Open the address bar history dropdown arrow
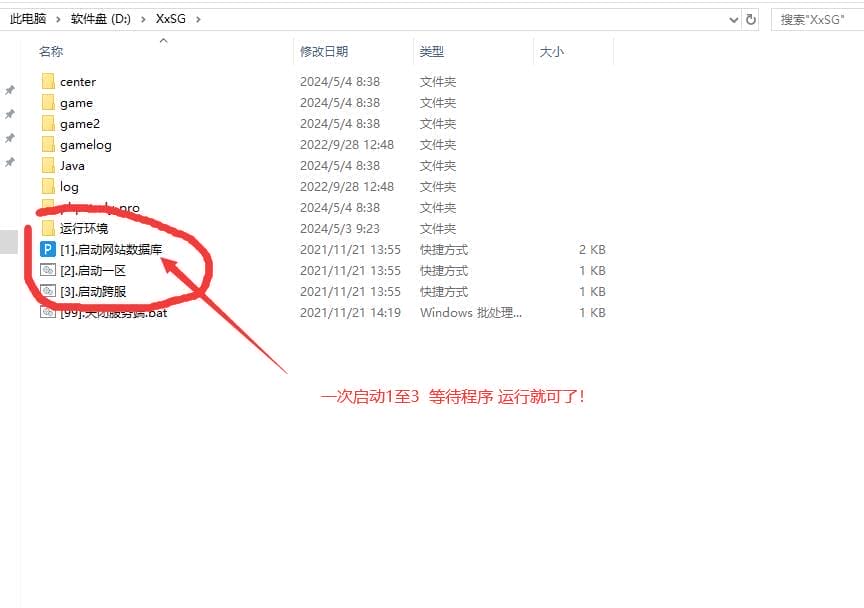Screen dimensions: 864x608 734,18
